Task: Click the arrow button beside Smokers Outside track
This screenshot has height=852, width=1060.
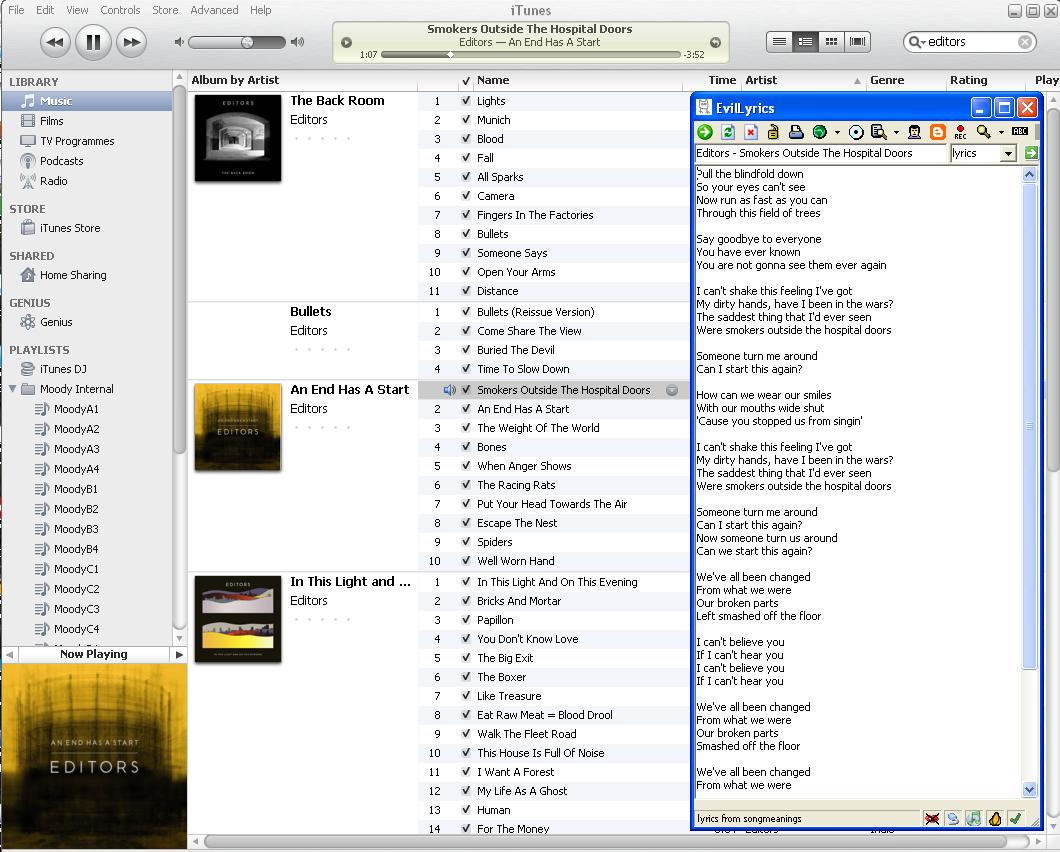Action: pos(672,390)
